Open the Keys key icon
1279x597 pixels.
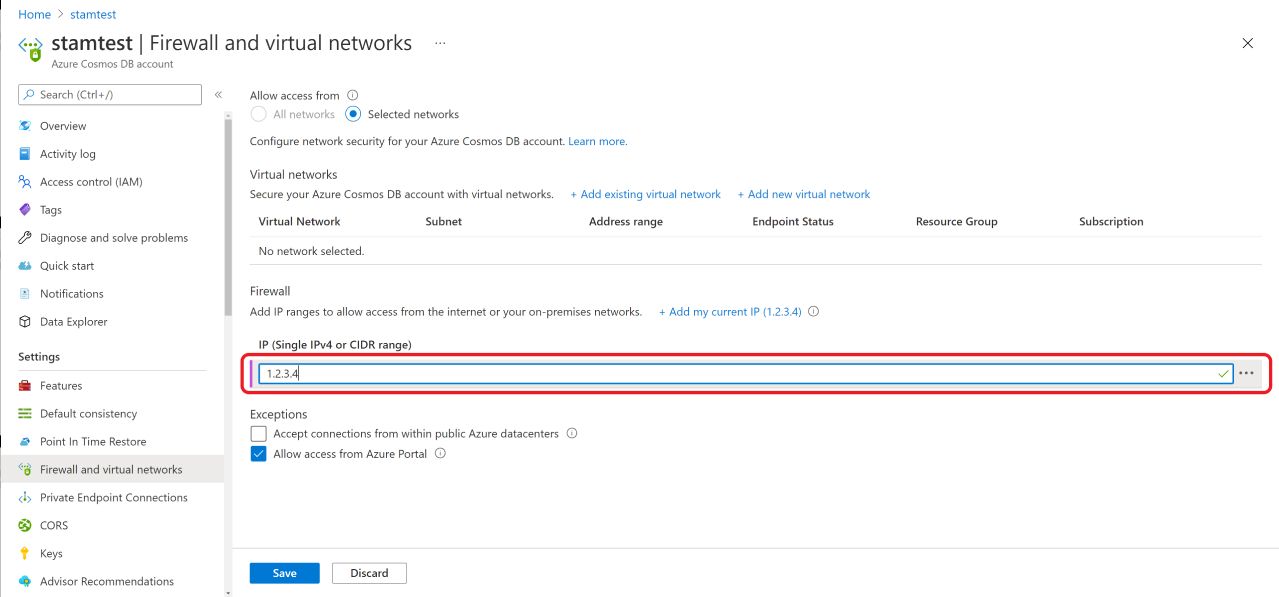click(25, 553)
